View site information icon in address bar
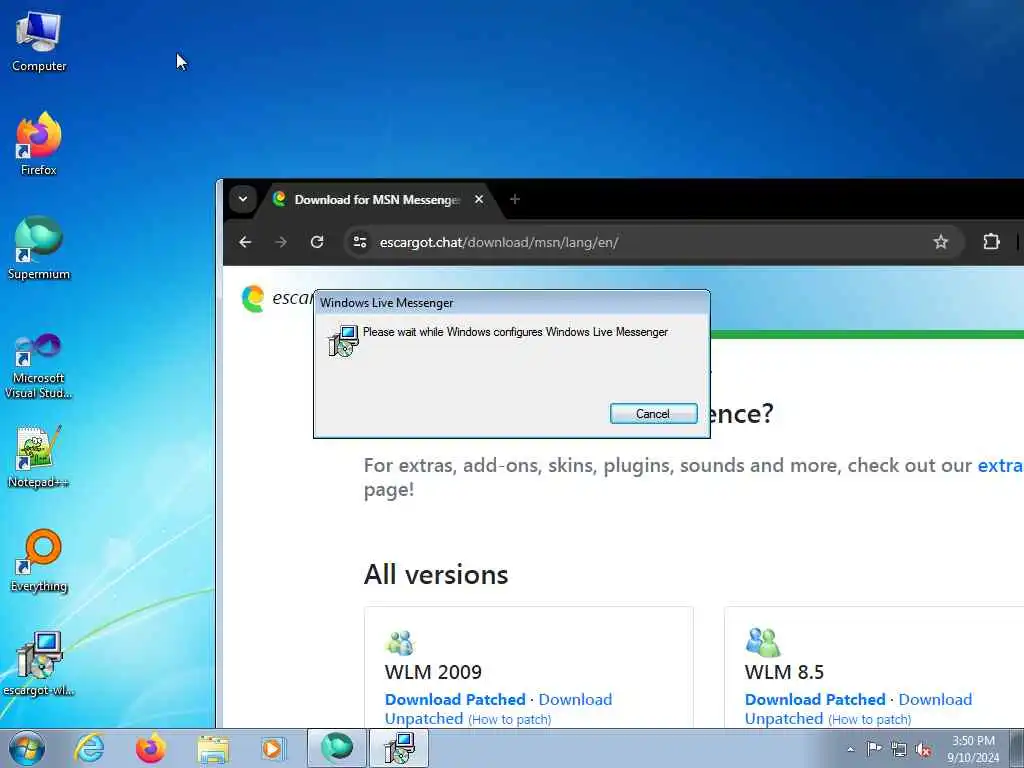This screenshot has width=1024, height=768. click(x=359, y=242)
